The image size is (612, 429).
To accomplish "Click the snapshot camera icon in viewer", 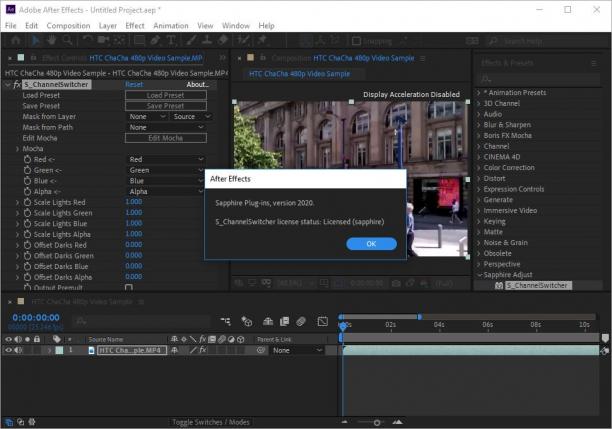I will pos(396,283).
